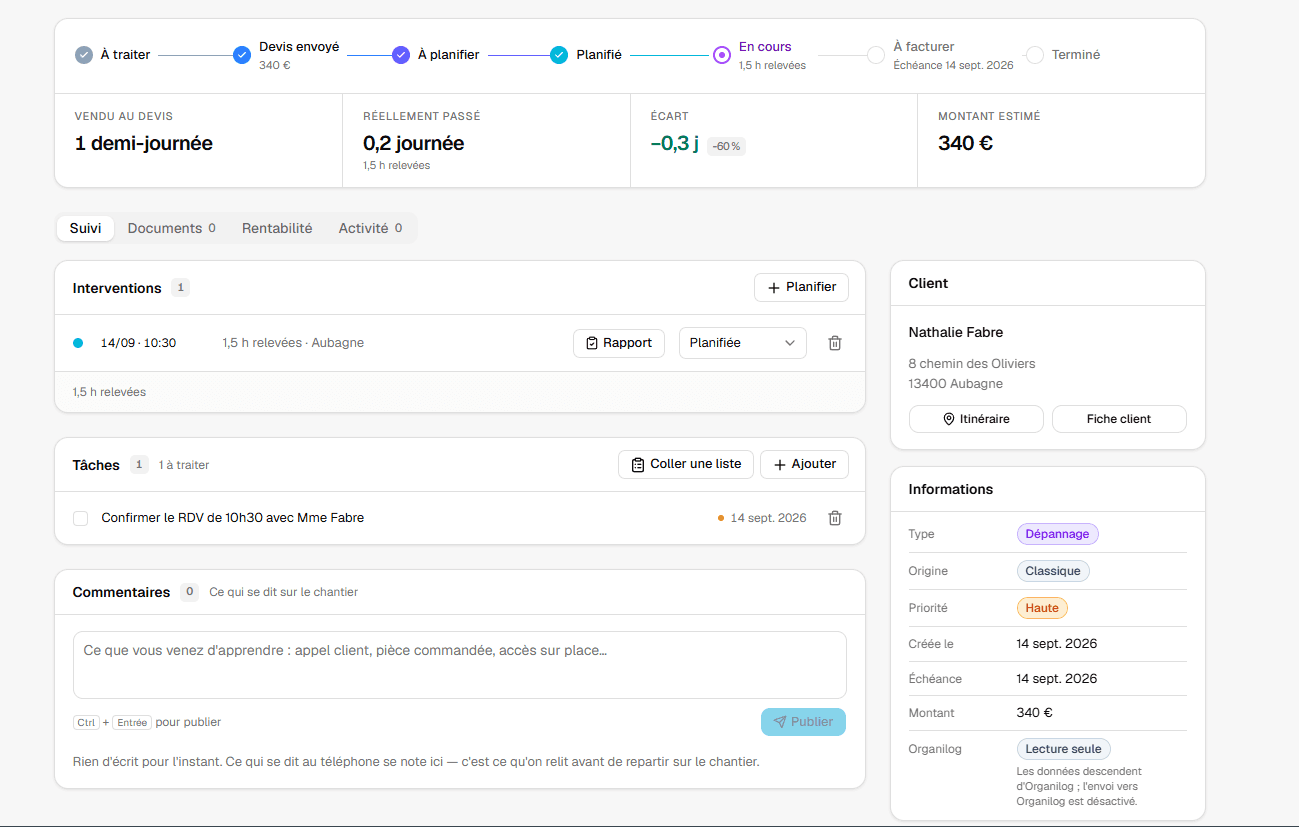Click the Planifié step checkmark
The width and height of the screenshot is (1299, 827).
559,55
